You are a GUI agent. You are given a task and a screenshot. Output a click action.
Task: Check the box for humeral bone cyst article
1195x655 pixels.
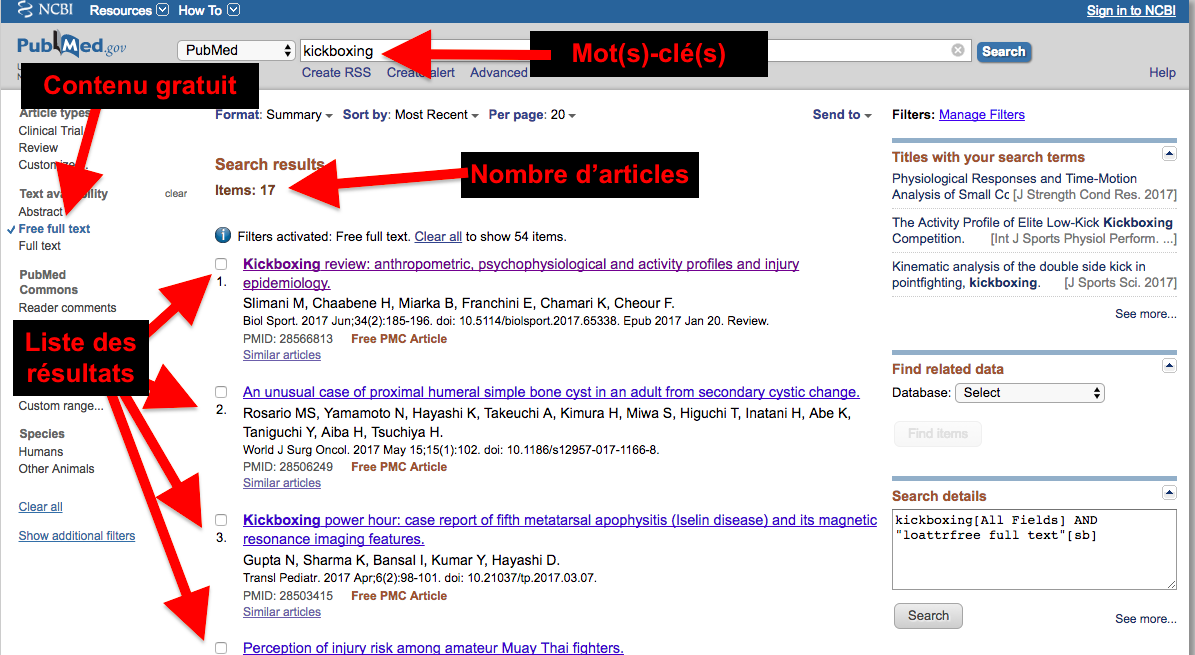pyautogui.click(x=221, y=392)
